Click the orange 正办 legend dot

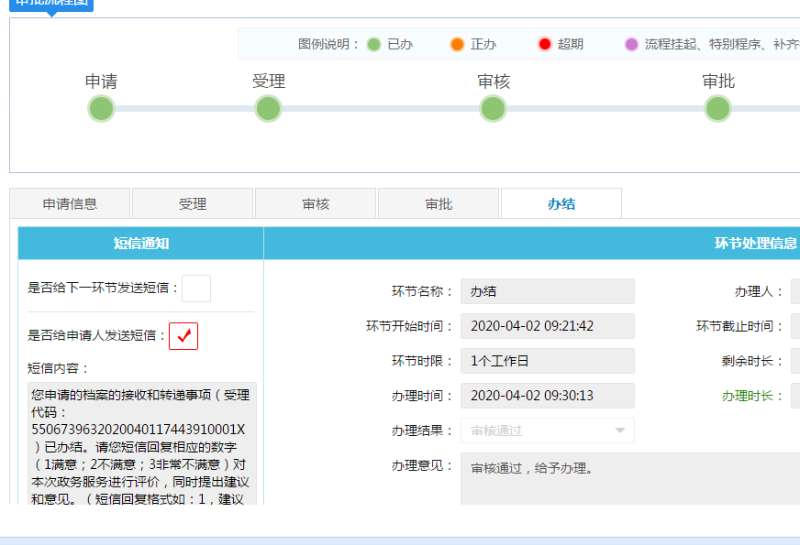(x=457, y=44)
